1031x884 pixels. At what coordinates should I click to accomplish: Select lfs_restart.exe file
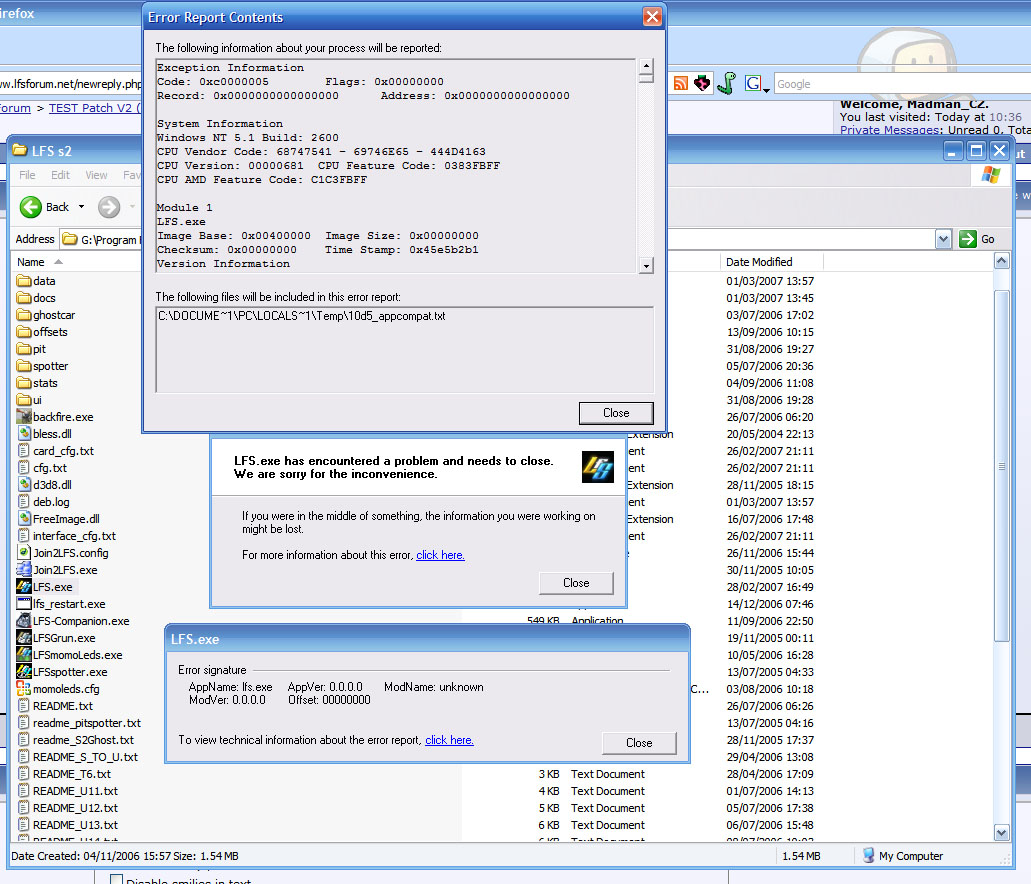(x=61, y=604)
